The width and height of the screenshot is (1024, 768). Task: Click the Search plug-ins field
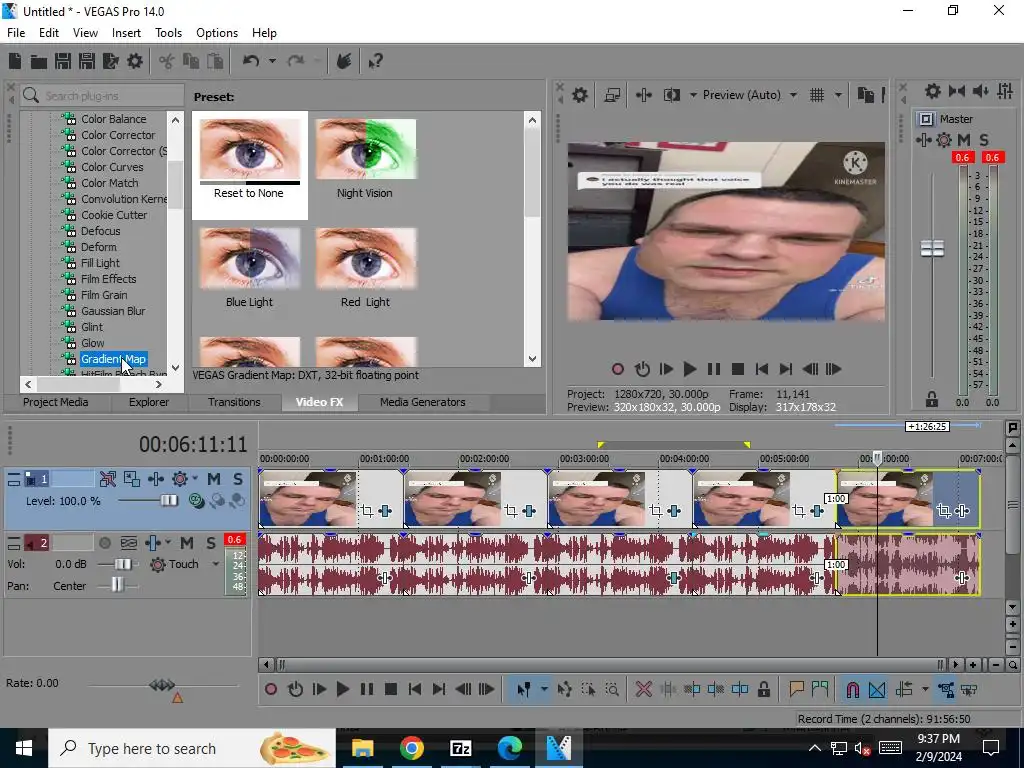[102, 95]
